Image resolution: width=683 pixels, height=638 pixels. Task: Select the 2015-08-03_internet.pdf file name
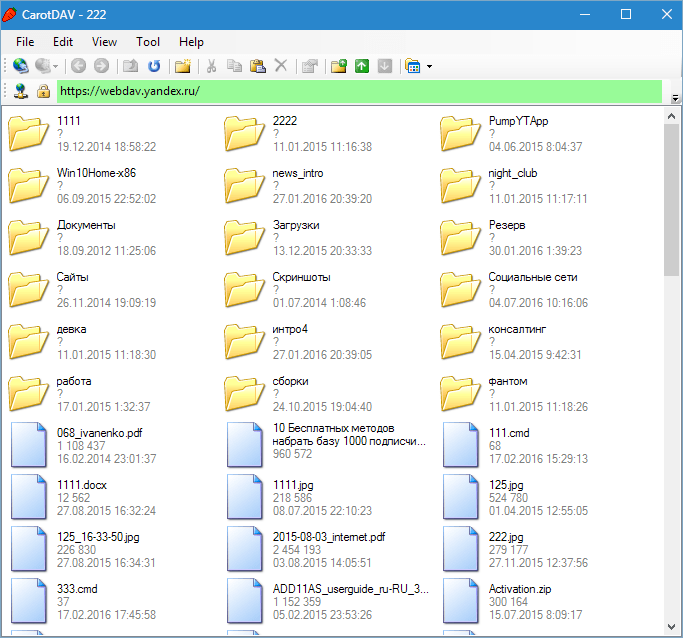(x=329, y=537)
